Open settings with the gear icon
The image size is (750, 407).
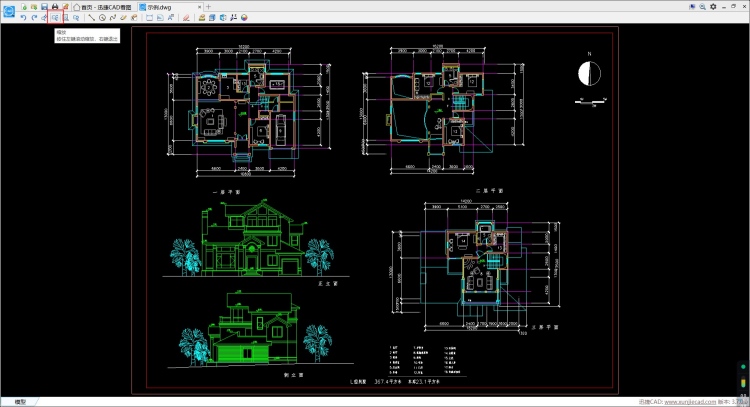pyautogui.click(x=713, y=7)
